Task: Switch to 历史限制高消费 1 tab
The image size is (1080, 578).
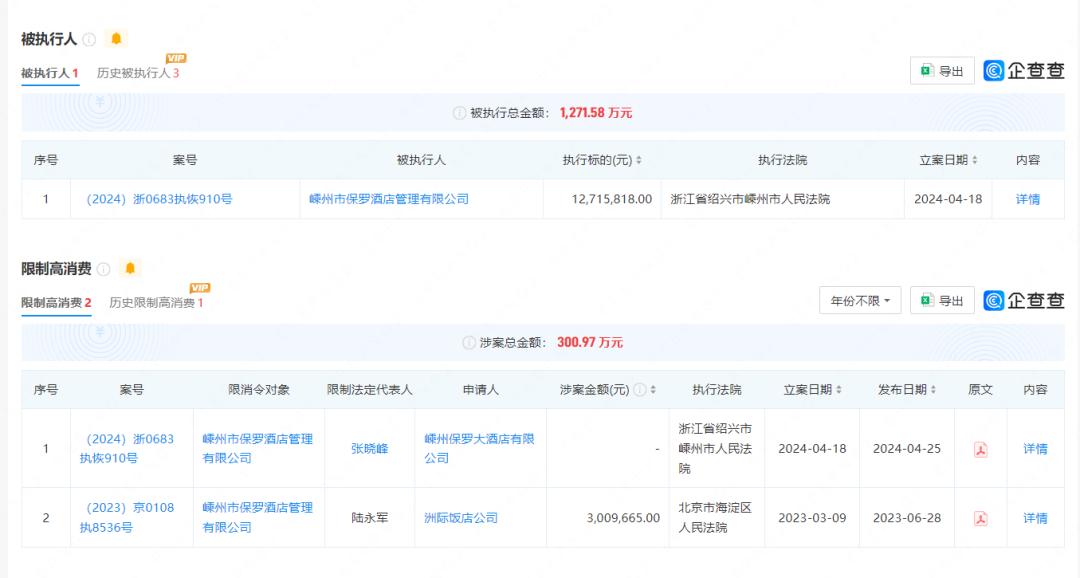Action: [156, 302]
